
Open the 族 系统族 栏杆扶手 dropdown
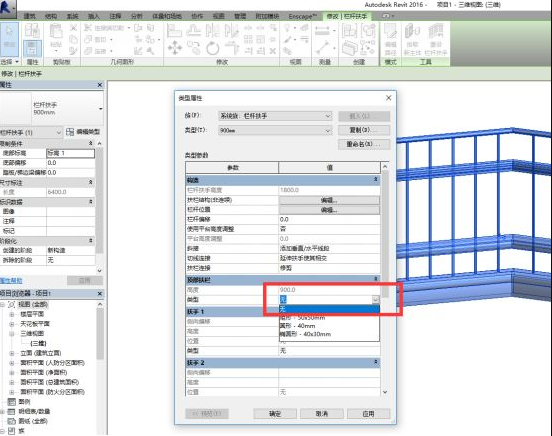[275, 116]
